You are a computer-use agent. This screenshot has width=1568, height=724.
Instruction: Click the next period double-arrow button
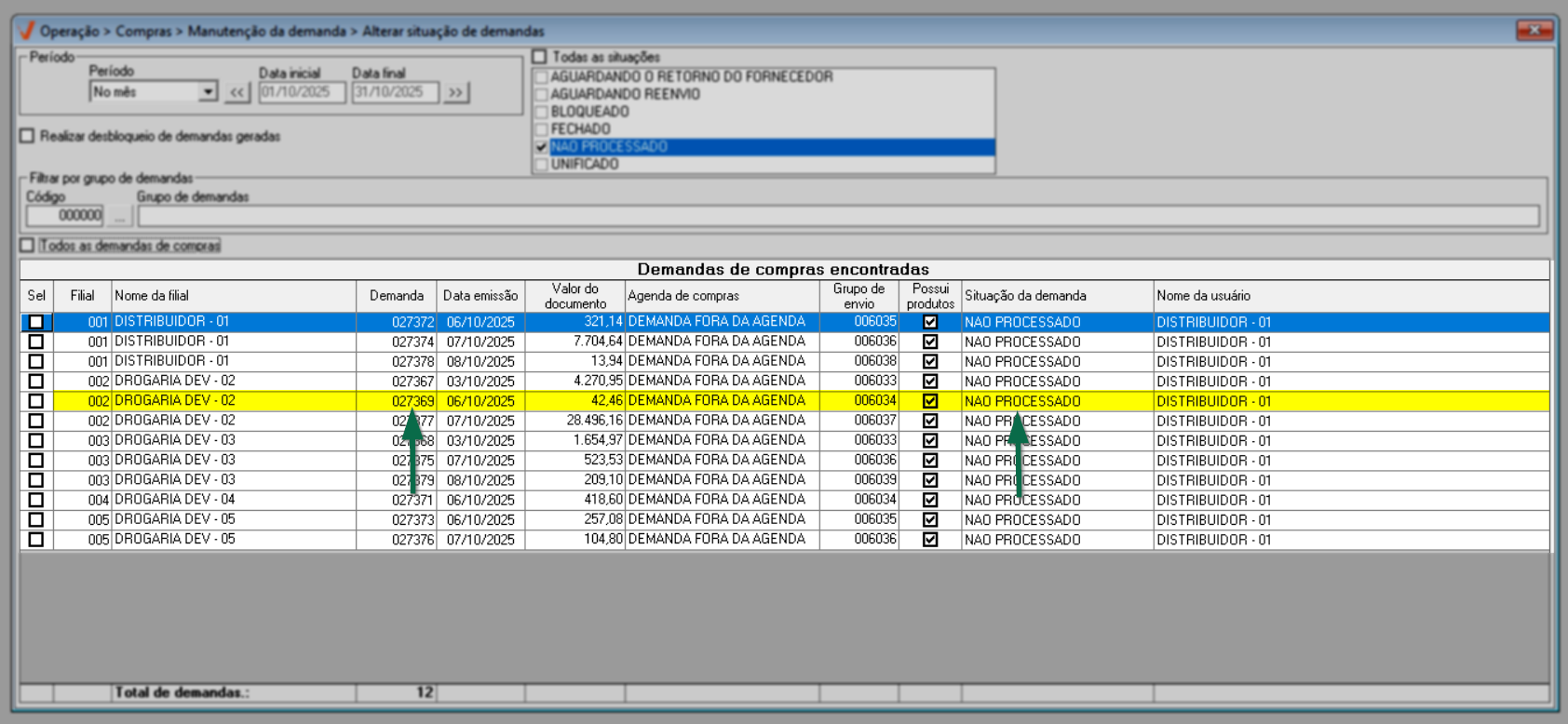455,92
